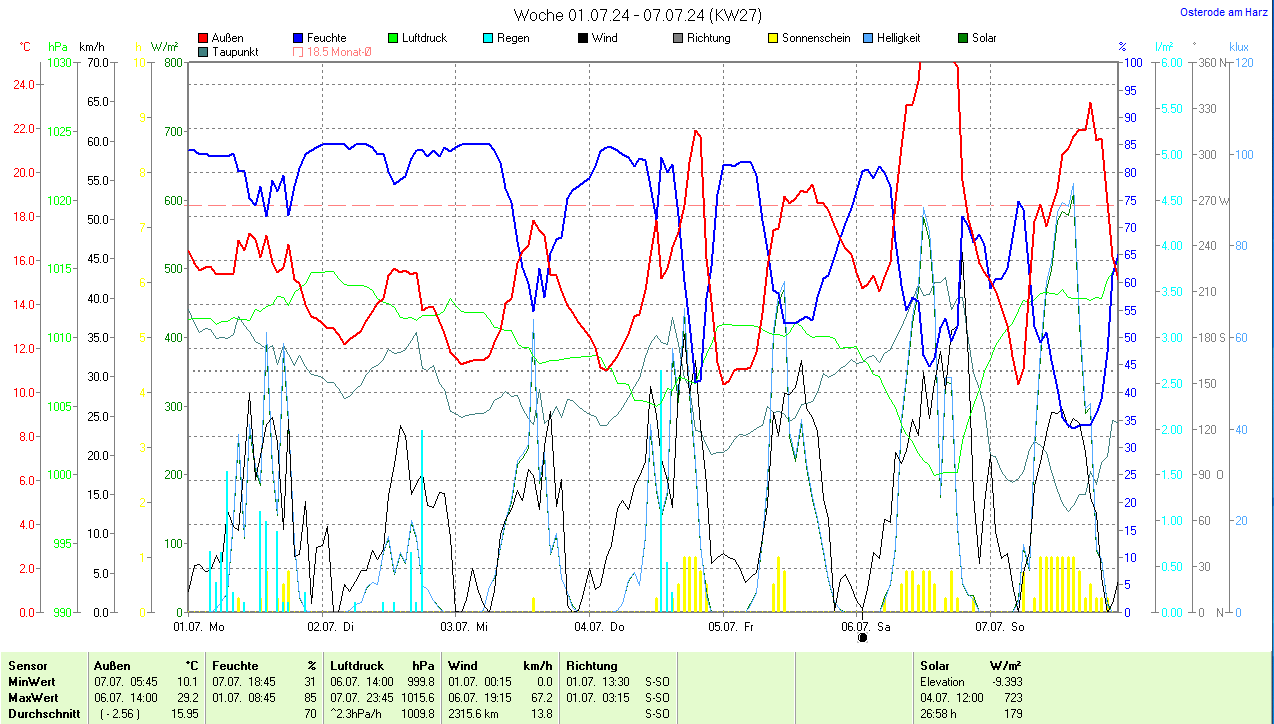Select the black Wind legend square

click(x=583, y=38)
